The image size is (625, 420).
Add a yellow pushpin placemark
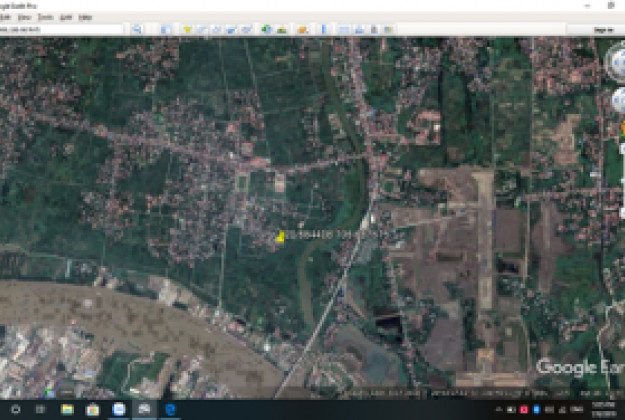point(187,29)
